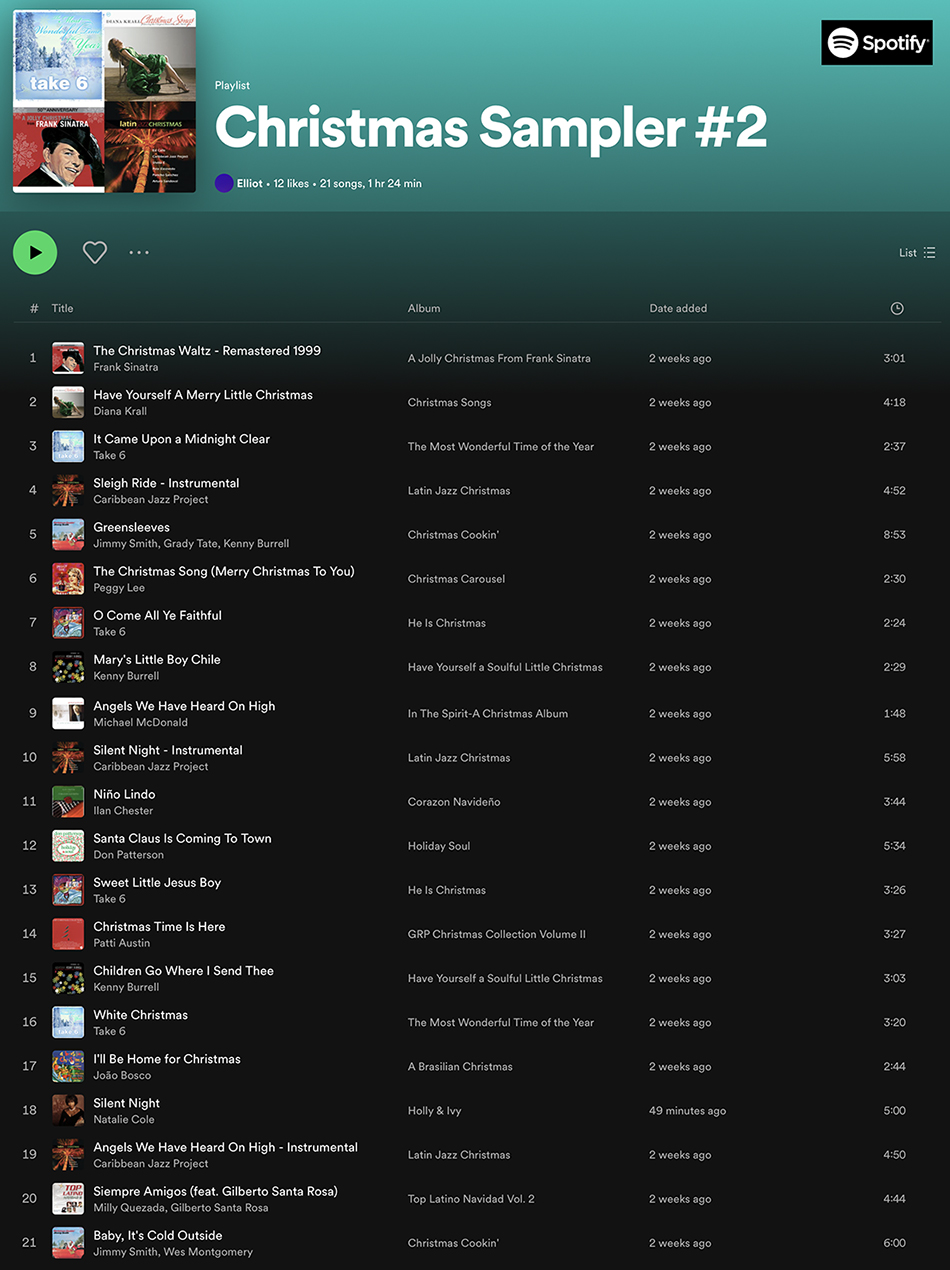
Task: Select The Christmas Song (Merry Christmas To You)
Action: click(224, 571)
